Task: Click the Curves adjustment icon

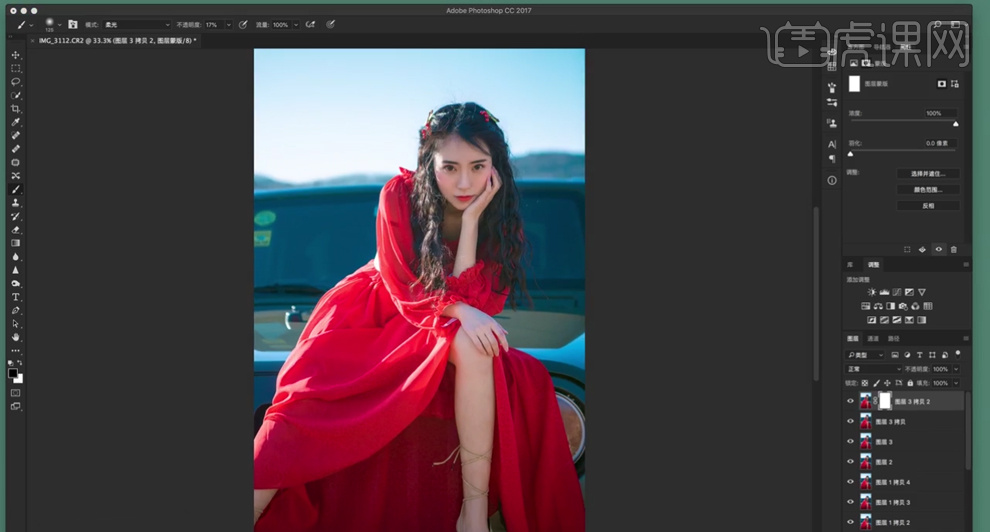Action: coord(897,292)
